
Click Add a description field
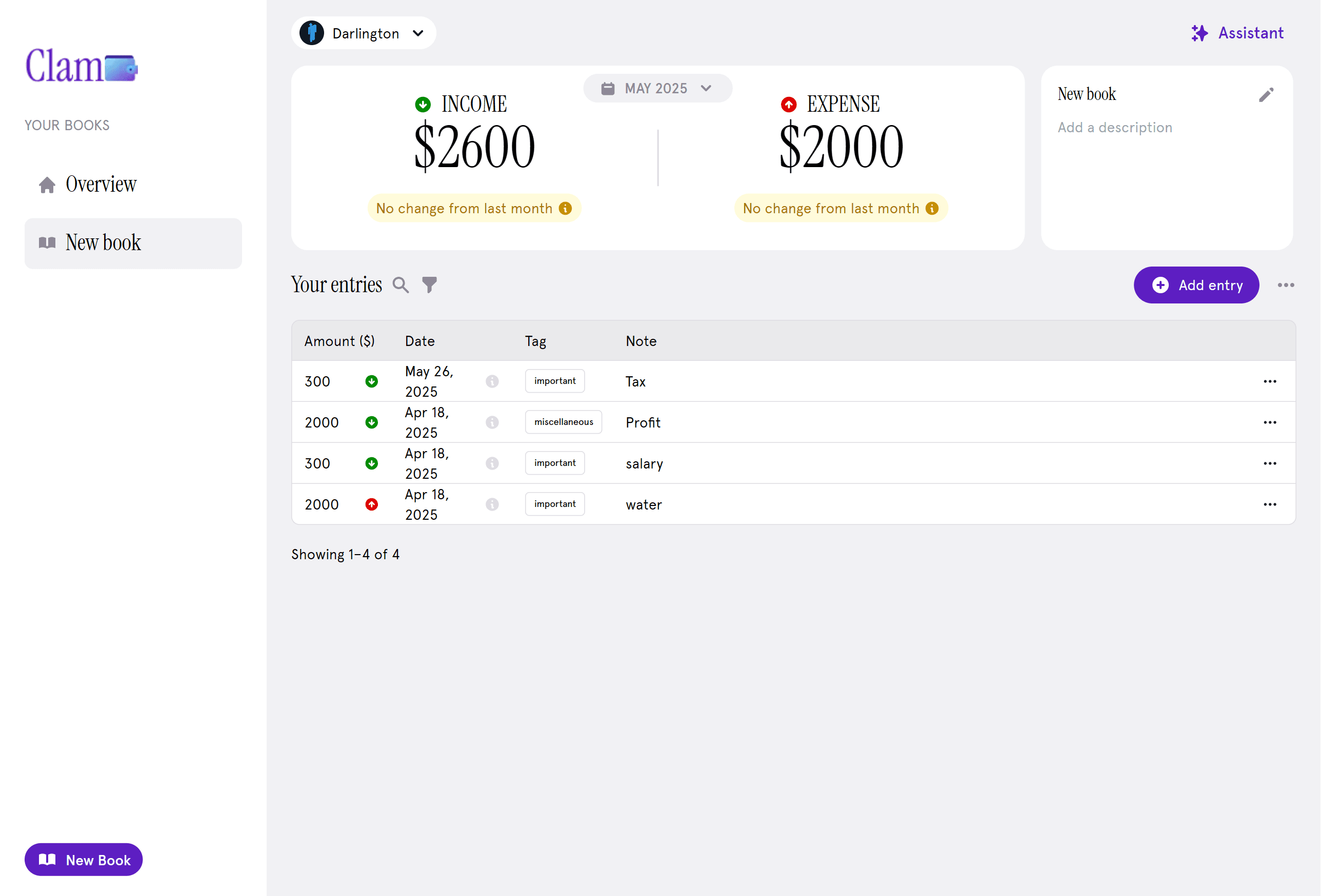point(1115,128)
